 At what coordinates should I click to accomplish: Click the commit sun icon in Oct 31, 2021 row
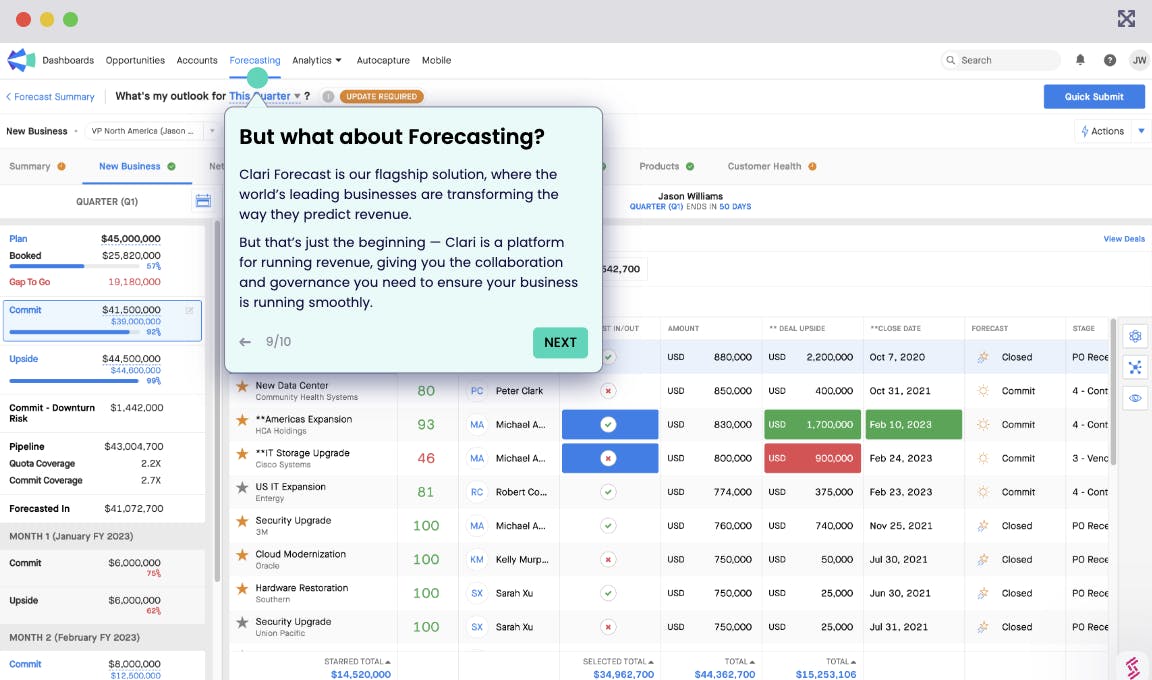point(983,391)
